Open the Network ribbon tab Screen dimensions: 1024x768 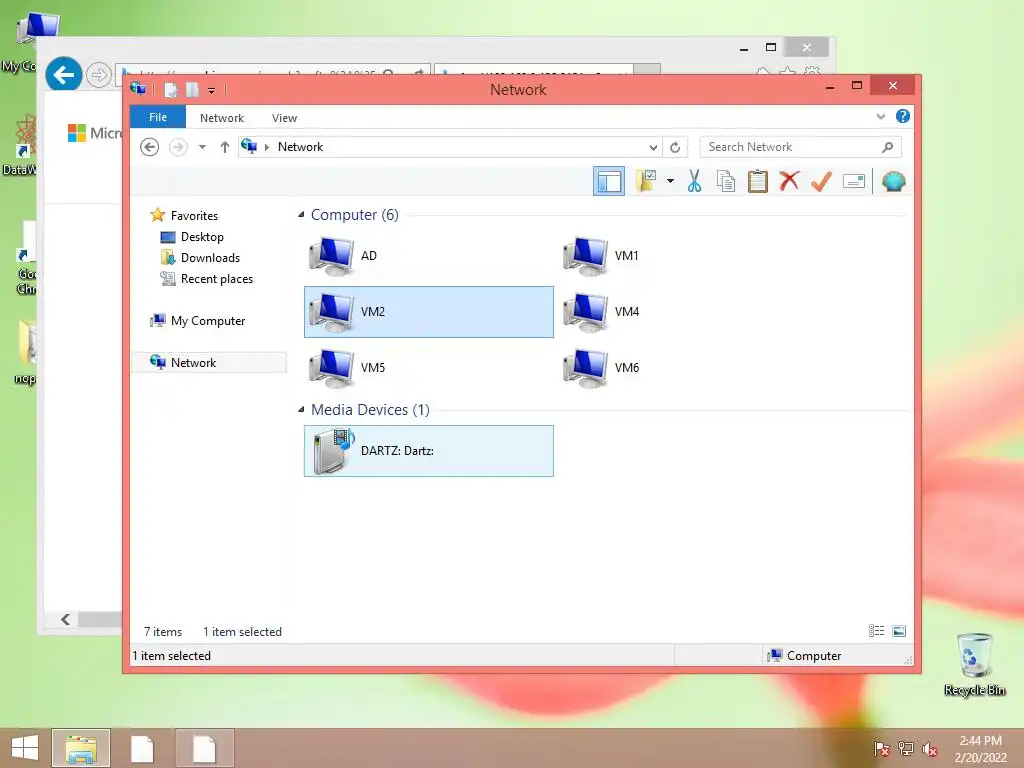(x=222, y=118)
